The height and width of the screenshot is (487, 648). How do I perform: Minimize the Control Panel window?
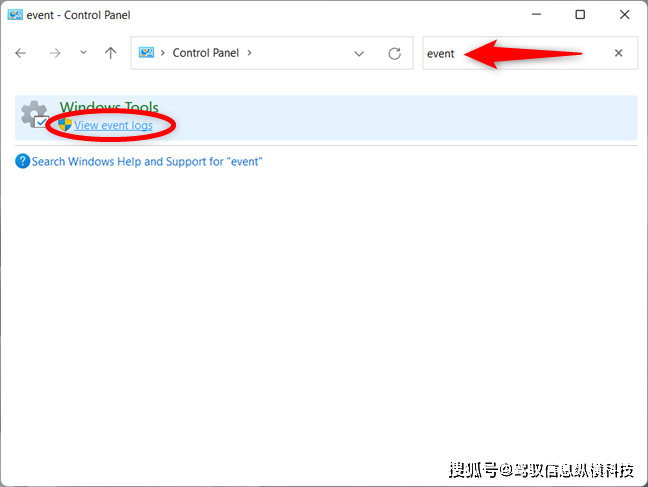536,14
